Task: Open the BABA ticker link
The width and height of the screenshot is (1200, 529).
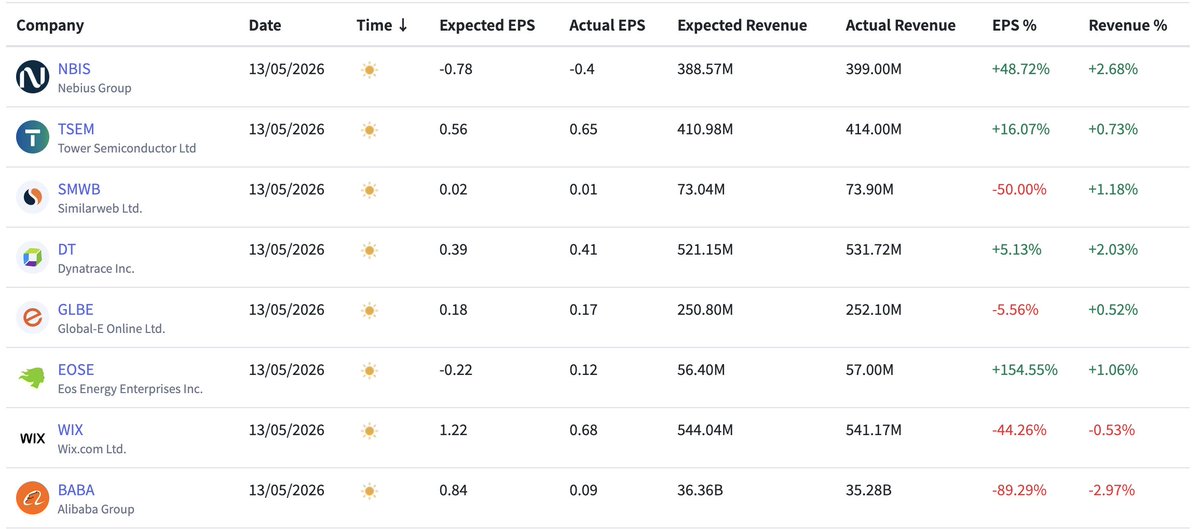Action: coord(76,490)
